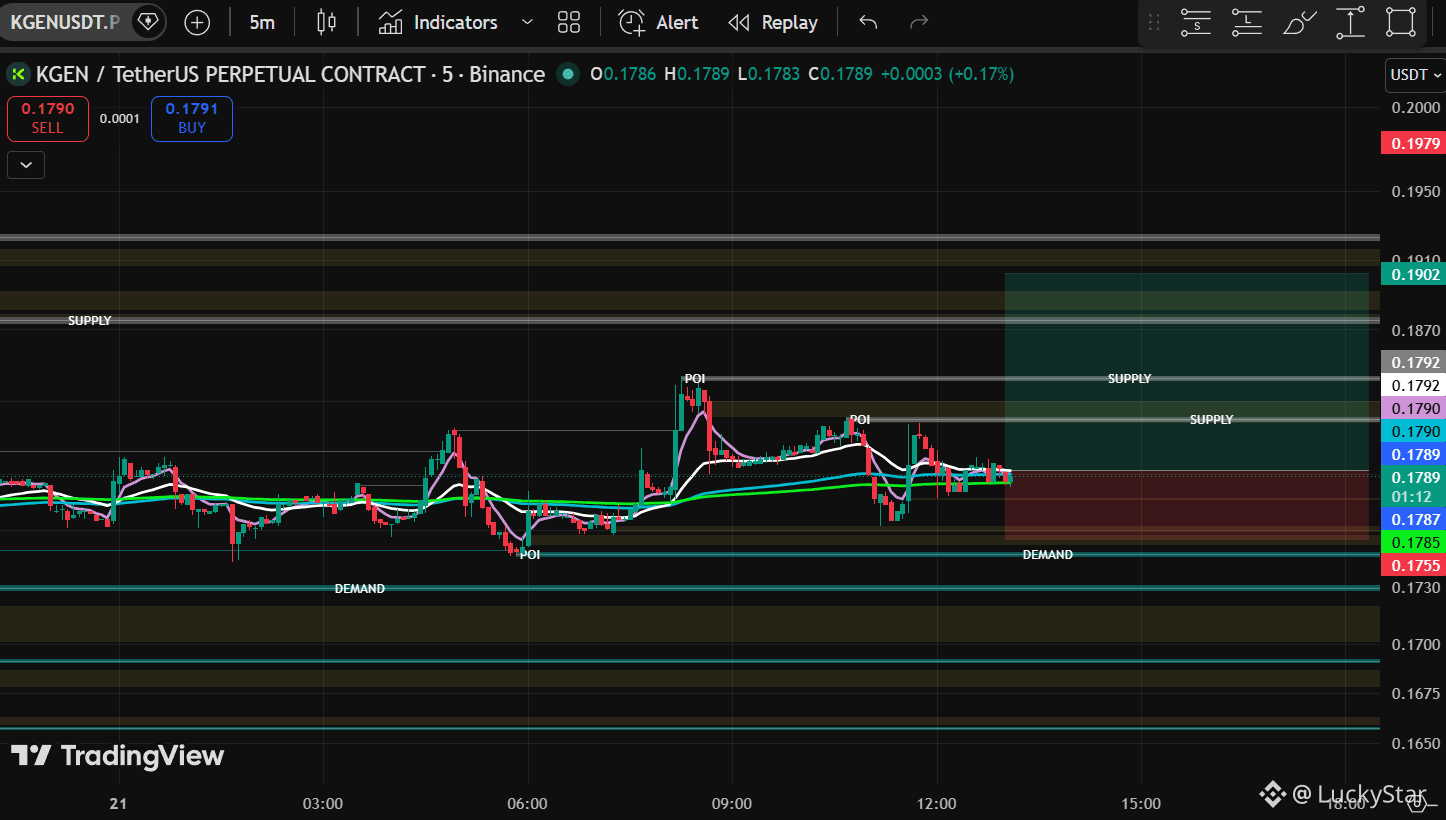Open the 5m interval menu
Viewport: 1446px width, 820px height.
click(x=262, y=22)
